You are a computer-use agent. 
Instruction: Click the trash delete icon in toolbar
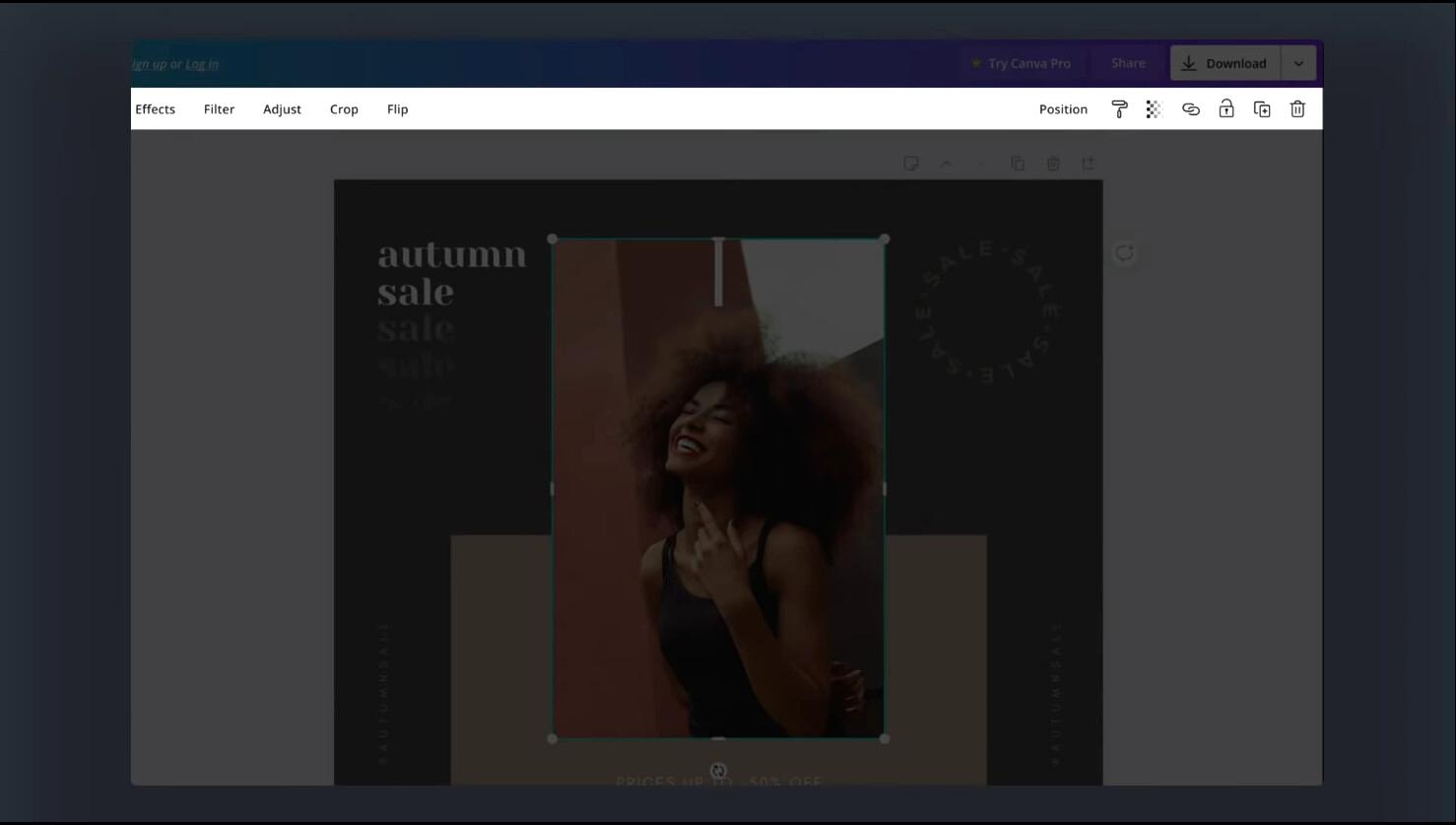1297,109
